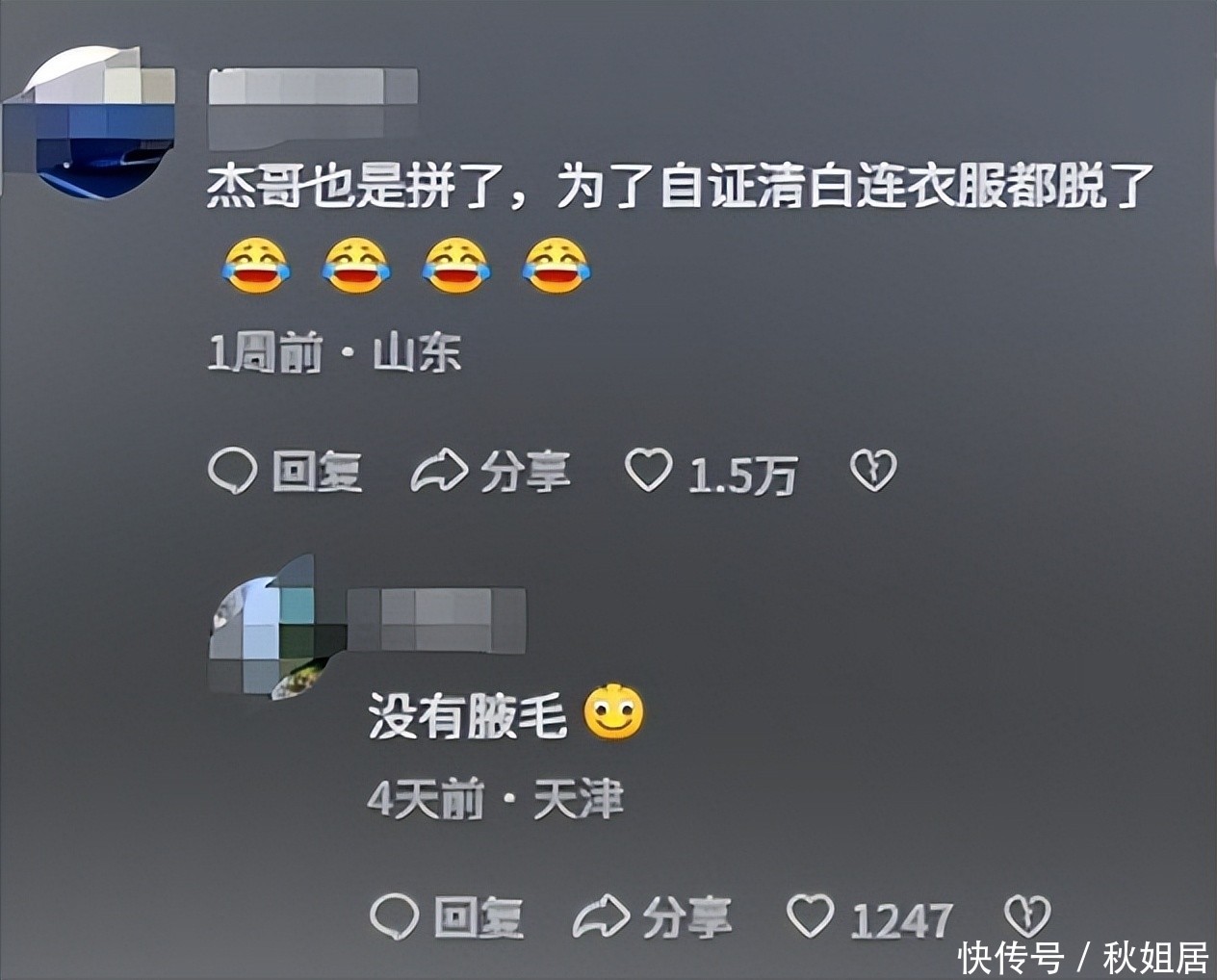The height and width of the screenshot is (980, 1217).
Task: Click 分享 text under first comment
Action: [x=526, y=473]
